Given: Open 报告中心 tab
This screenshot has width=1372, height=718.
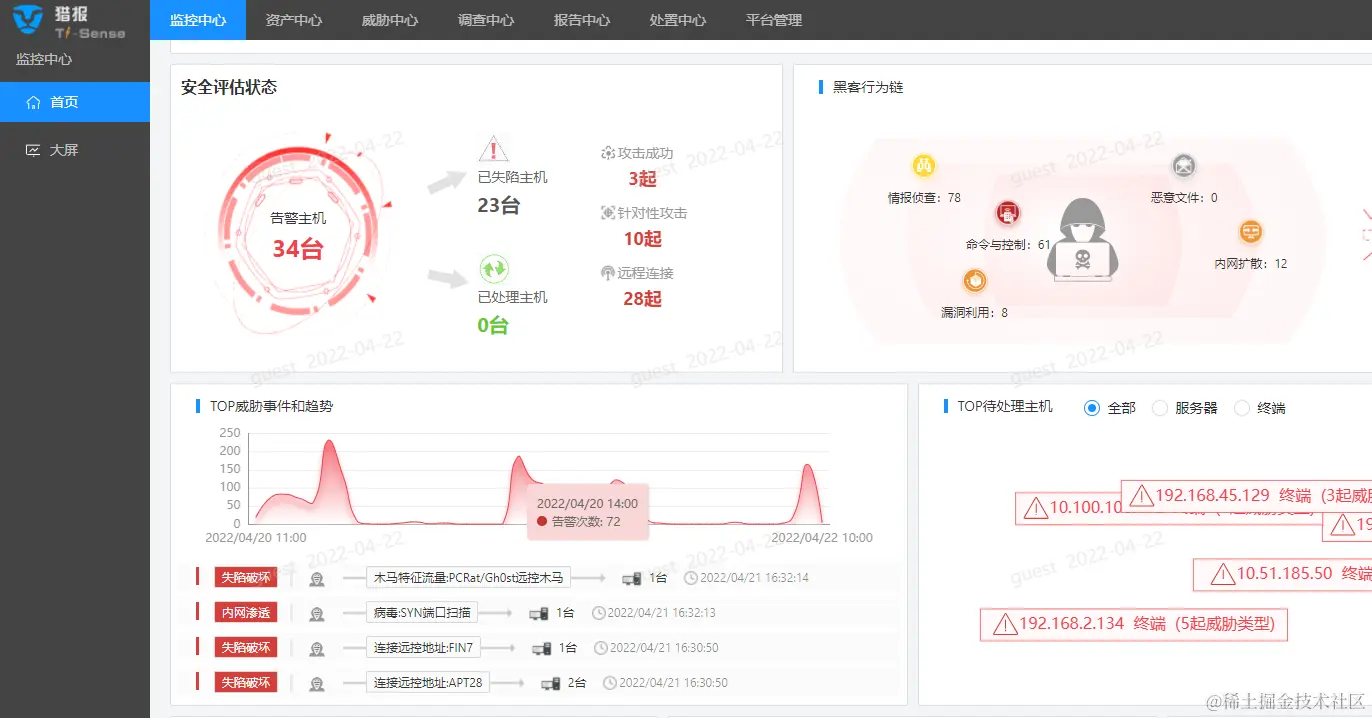Looking at the screenshot, I should 582,20.
